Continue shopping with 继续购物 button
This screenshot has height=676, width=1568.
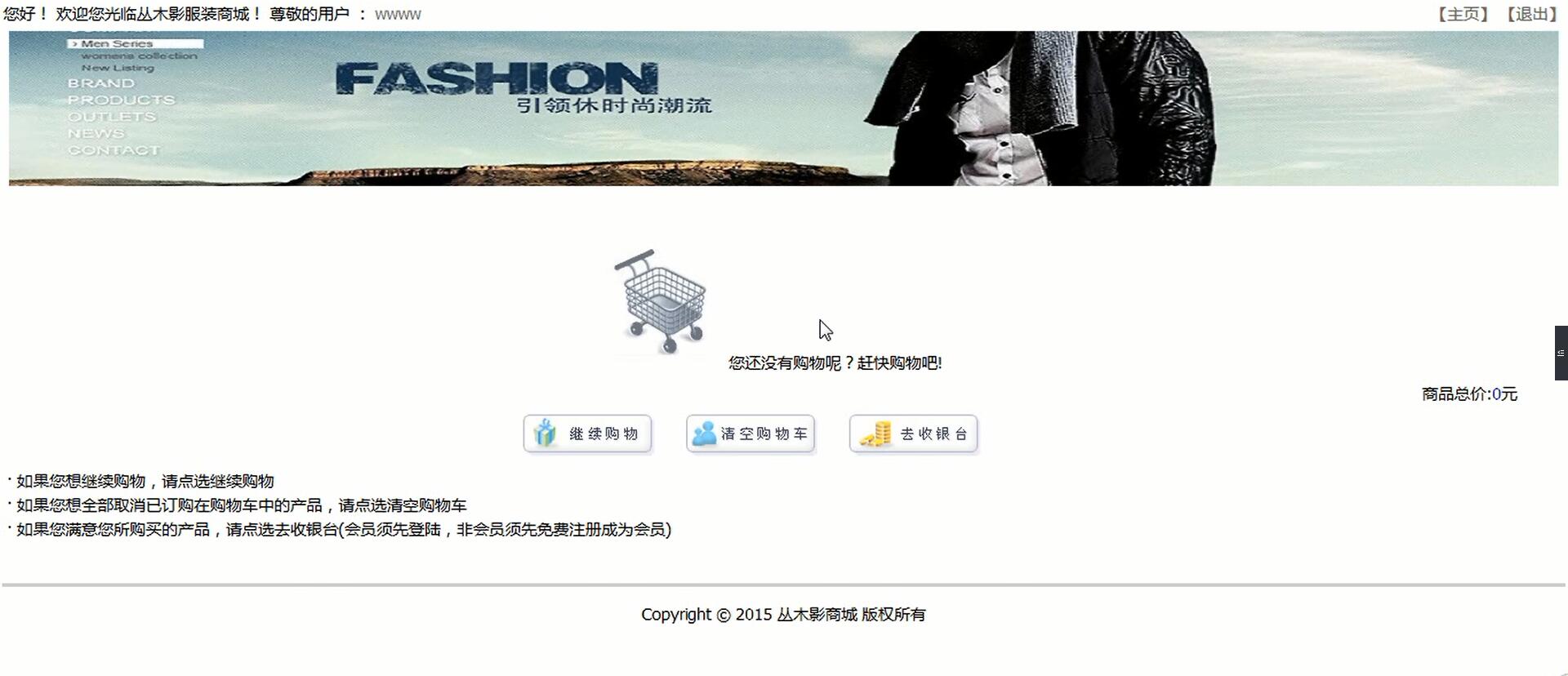[x=587, y=434]
